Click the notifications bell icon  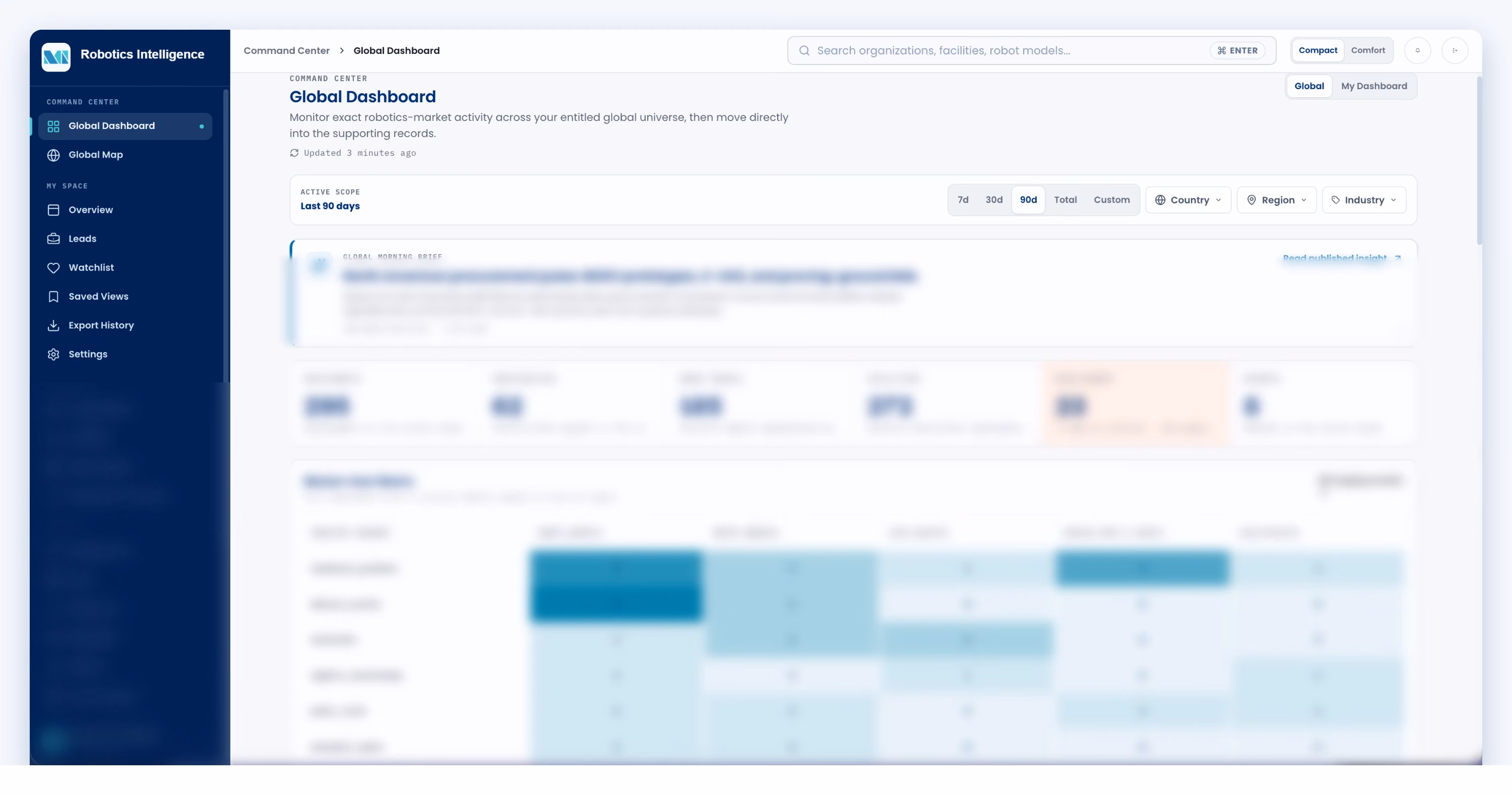click(1417, 50)
